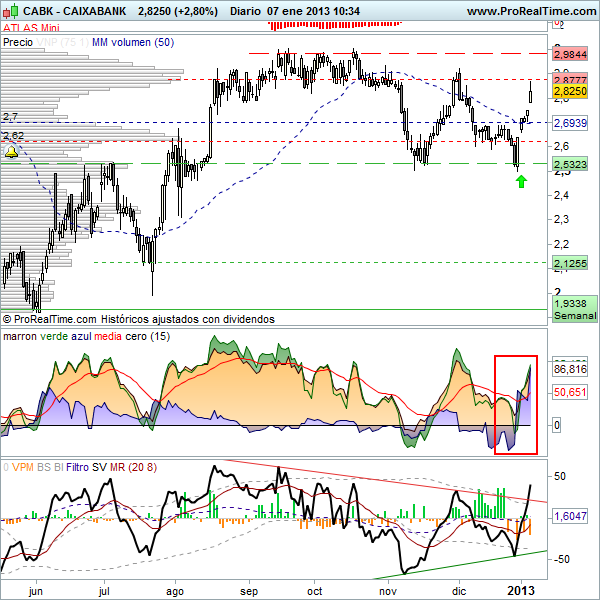Select the Precio label in the price panel
Screen dimensions: 600x600
(18, 42)
